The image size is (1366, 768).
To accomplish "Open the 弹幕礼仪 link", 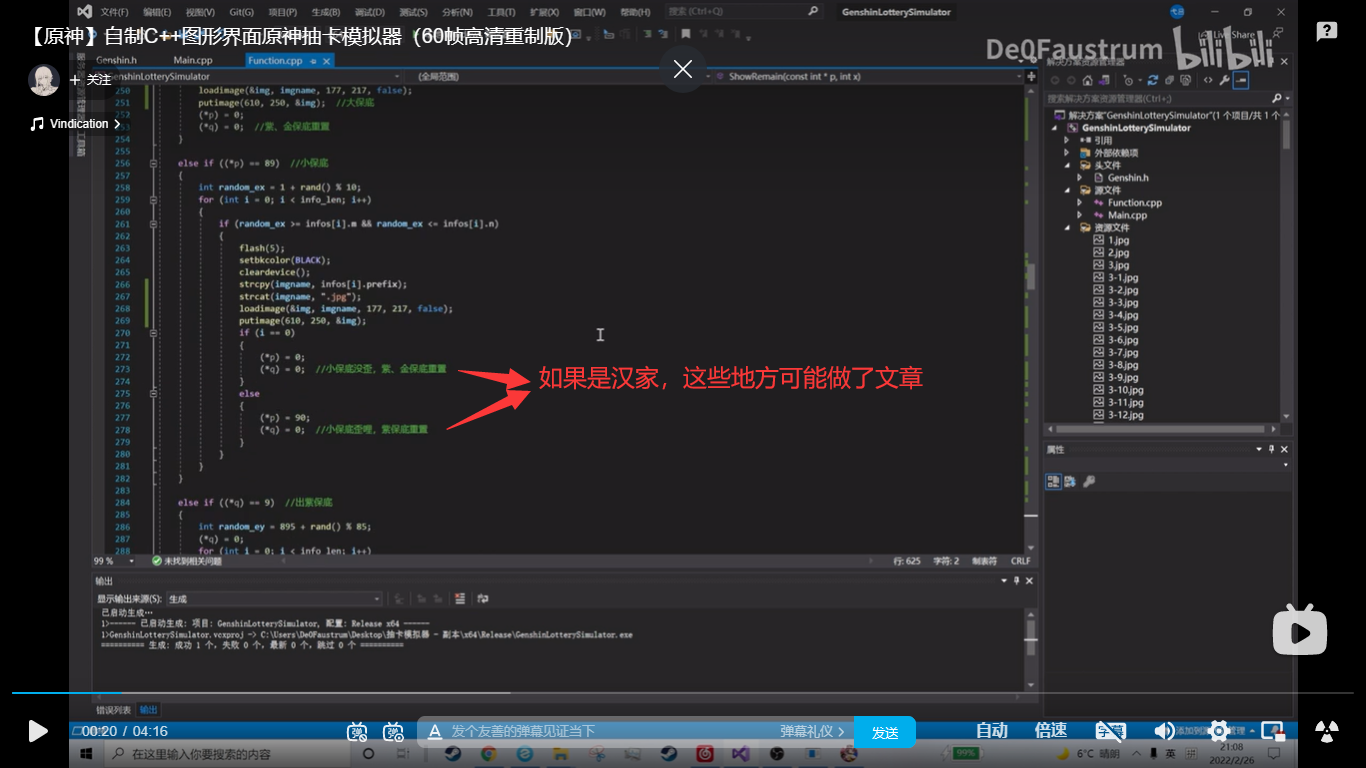I will (x=812, y=732).
